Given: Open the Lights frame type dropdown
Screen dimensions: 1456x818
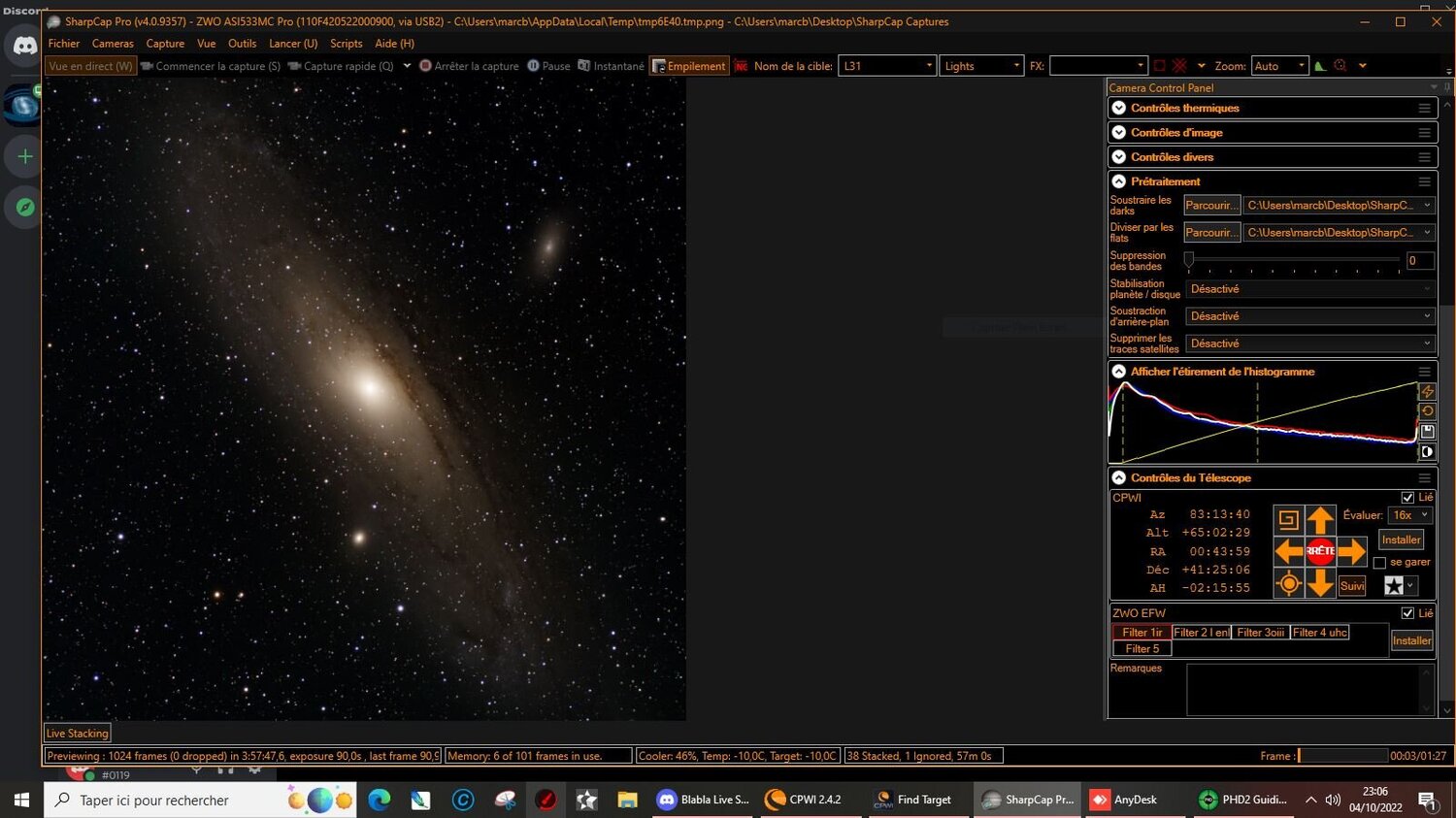Looking at the screenshot, I should (981, 66).
